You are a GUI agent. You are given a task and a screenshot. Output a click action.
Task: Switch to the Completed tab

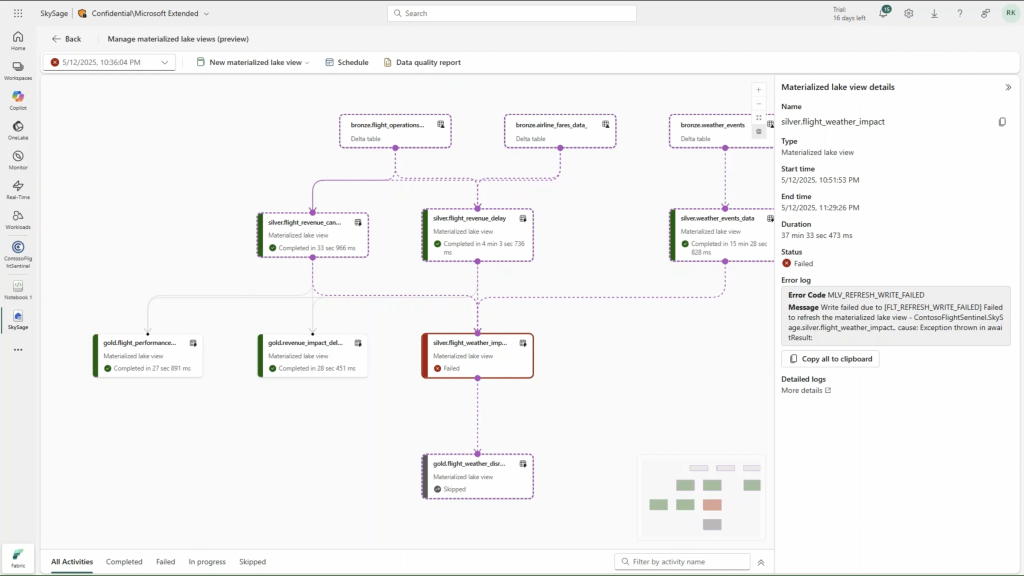[124, 562]
